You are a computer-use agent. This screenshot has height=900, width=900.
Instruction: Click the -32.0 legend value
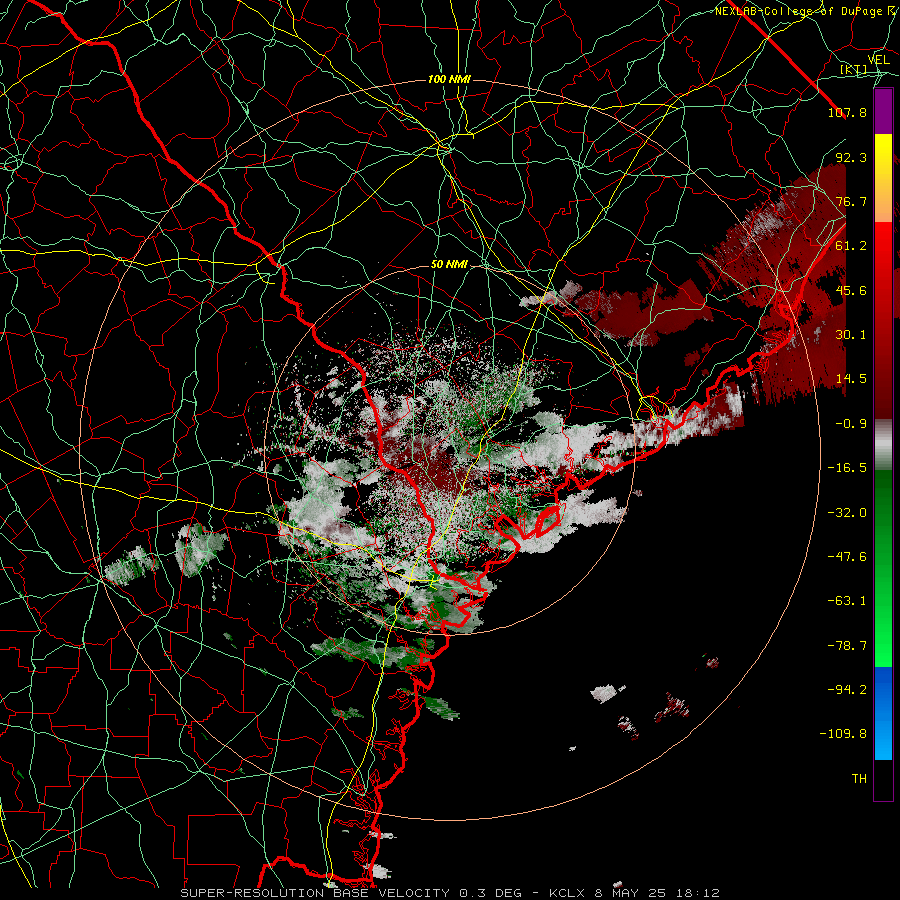[847, 513]
